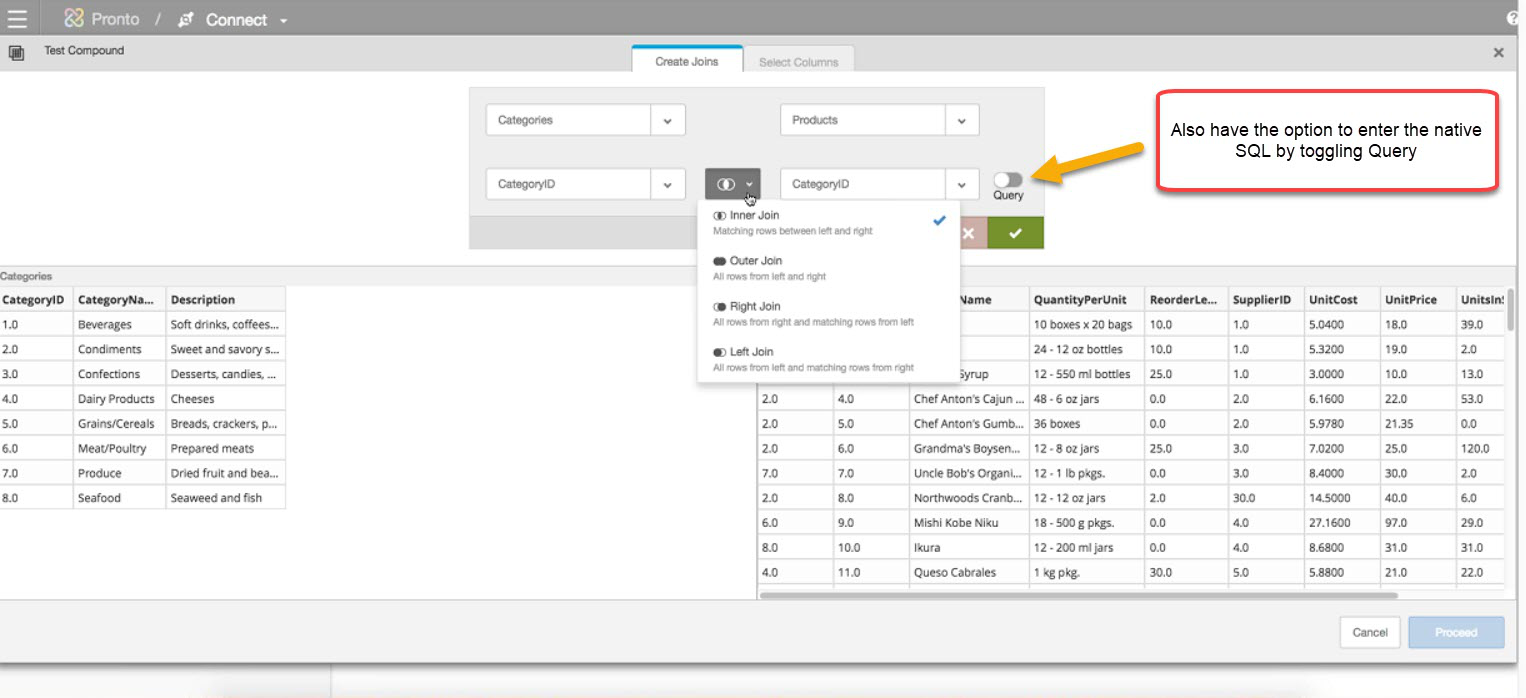Open the left CategoryID column dropdown
Viewport: 1526px width, 698px height.
click(667, 184)
